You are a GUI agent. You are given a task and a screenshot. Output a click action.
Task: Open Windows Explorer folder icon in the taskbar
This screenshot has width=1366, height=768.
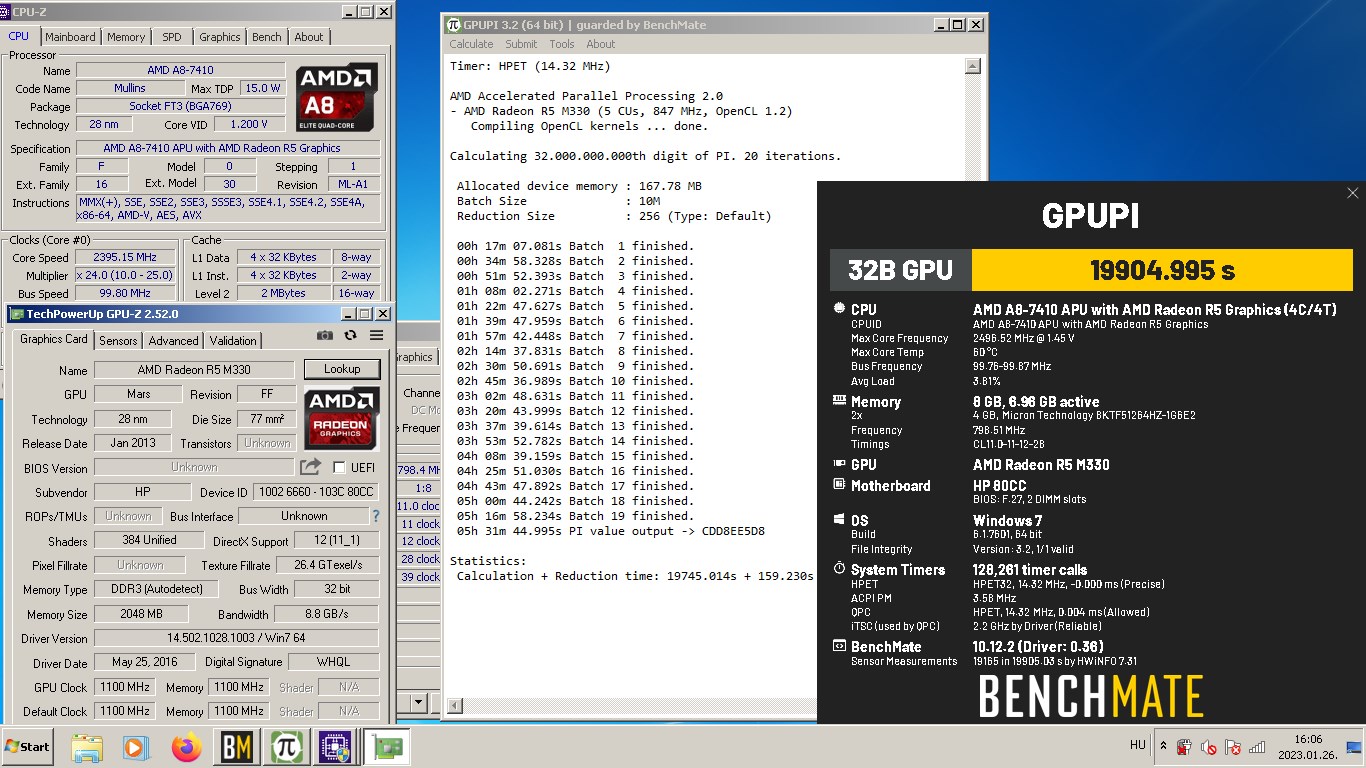(87, 747)
